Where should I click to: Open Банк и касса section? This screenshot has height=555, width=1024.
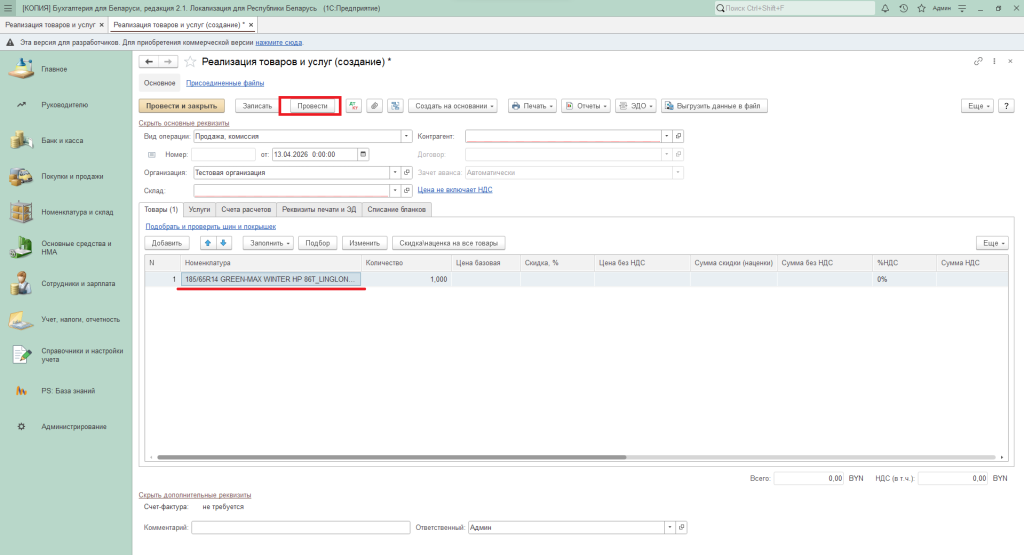coord(62,140)
